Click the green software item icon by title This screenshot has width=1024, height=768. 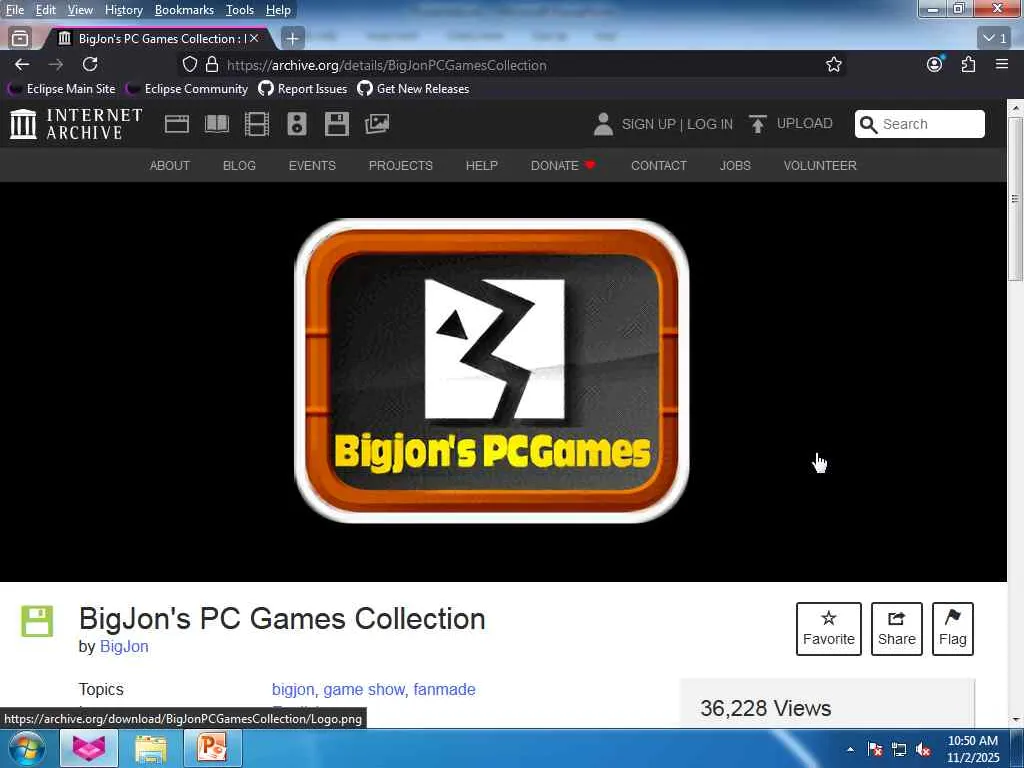[x=37, y=621]
